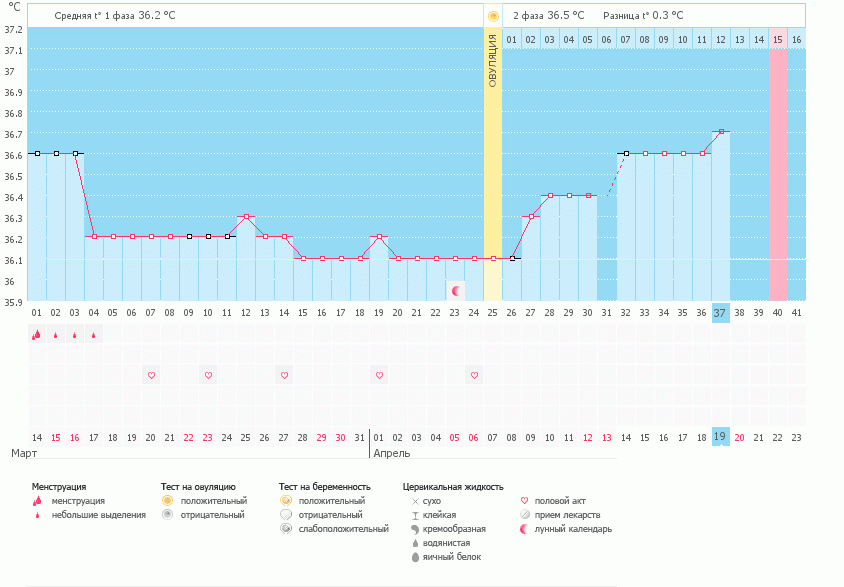Click the positive ovulation test sun icon in header
Image resolution: width=844 pixels, height=587 pixels.
pos(492,16)
